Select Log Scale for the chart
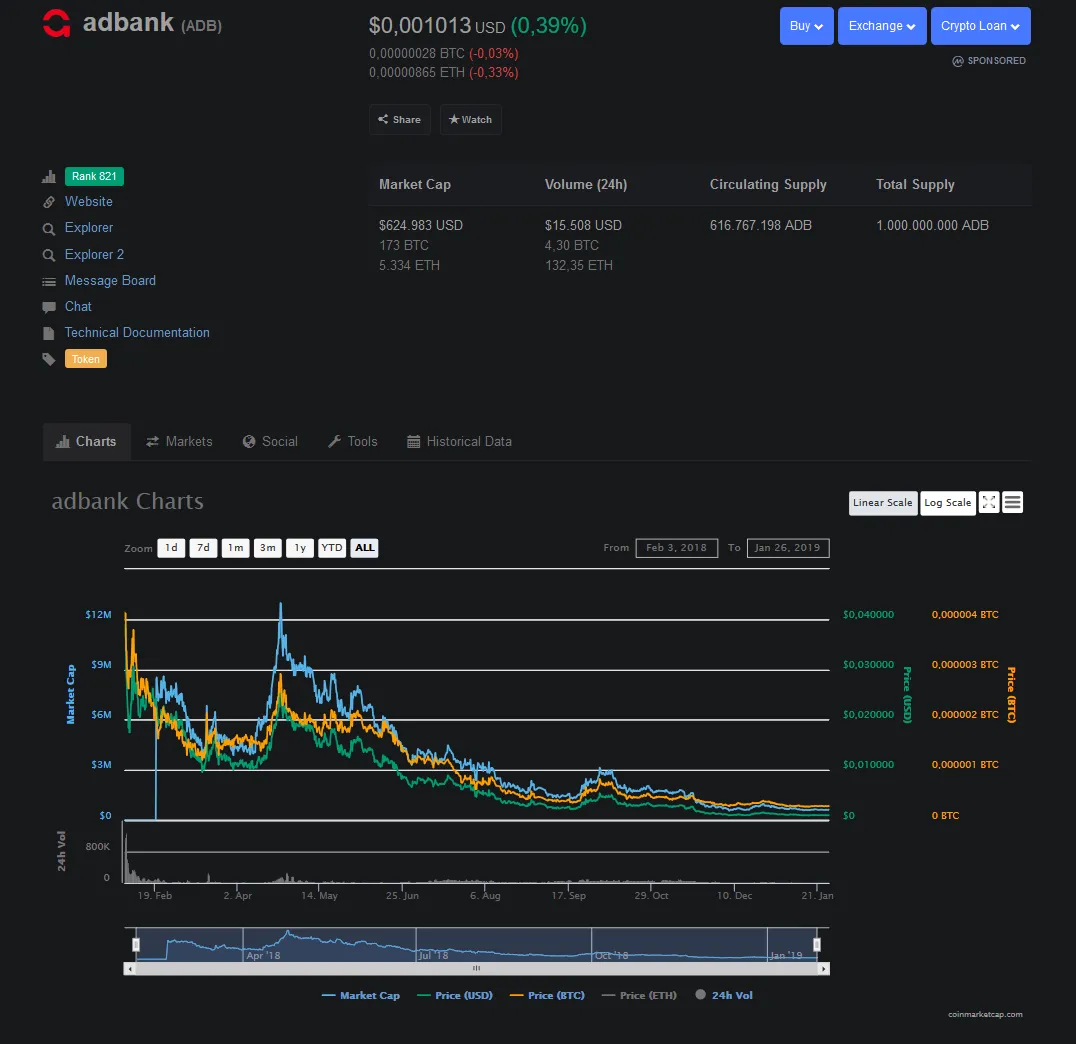 (x=948, y=503)
